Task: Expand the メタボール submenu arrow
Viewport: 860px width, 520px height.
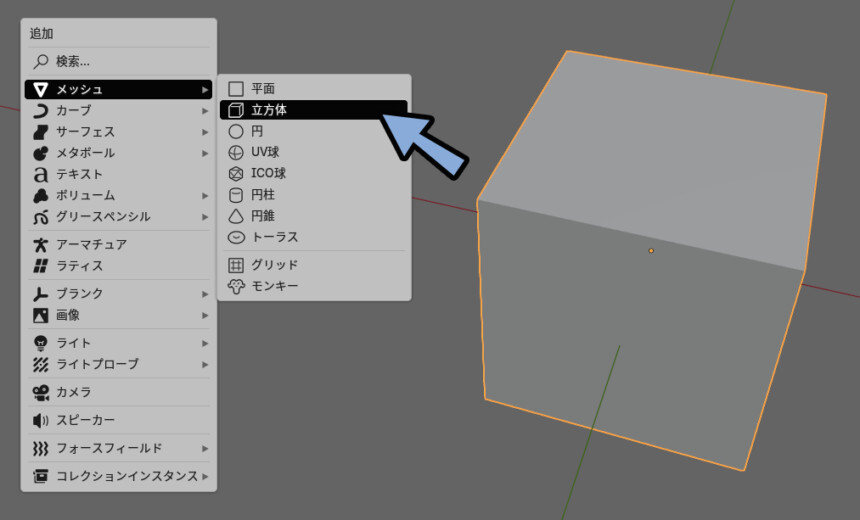Action: point(205,153)
